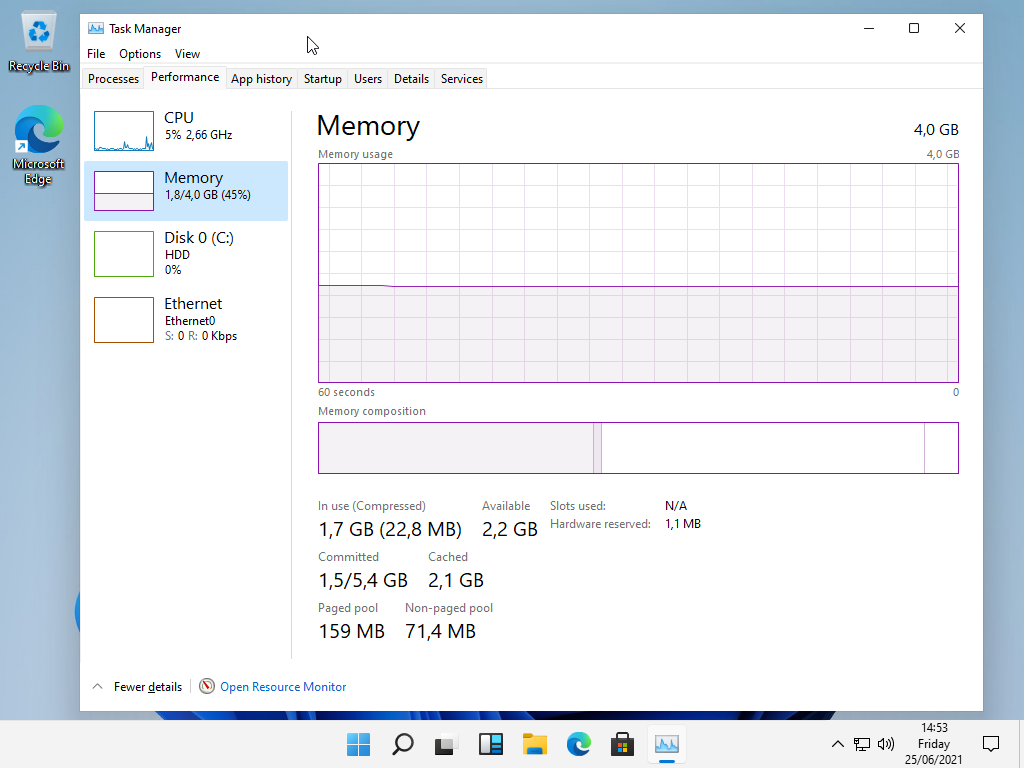Screen dimensions: 1024x768
Task: Open the Task View taskbar icon
Action: 446,744
